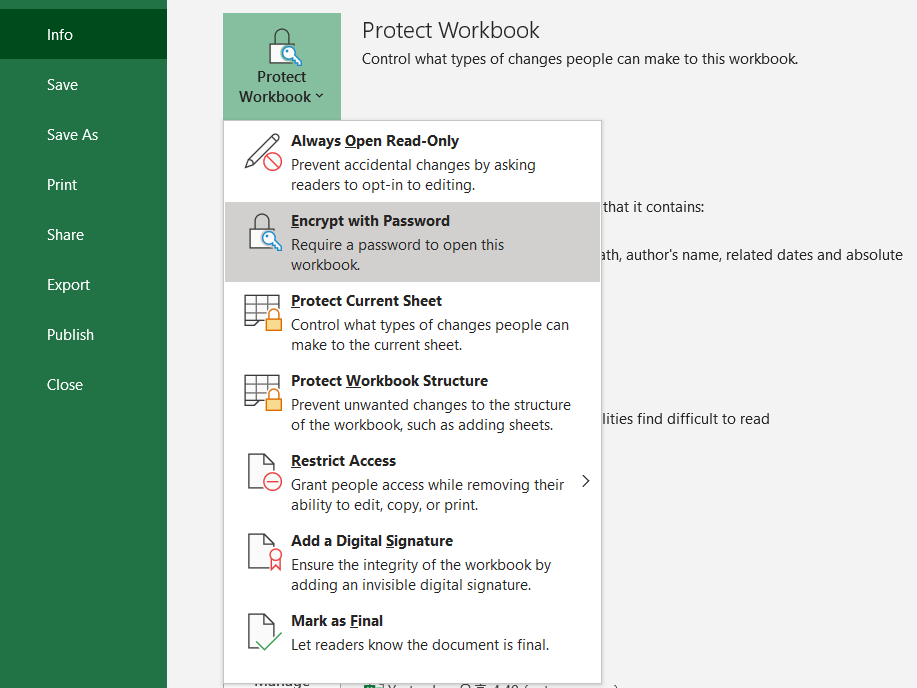Click 'Prevent unwanted changes to the structure' description
Screen dimensions: 917x688
430,405
